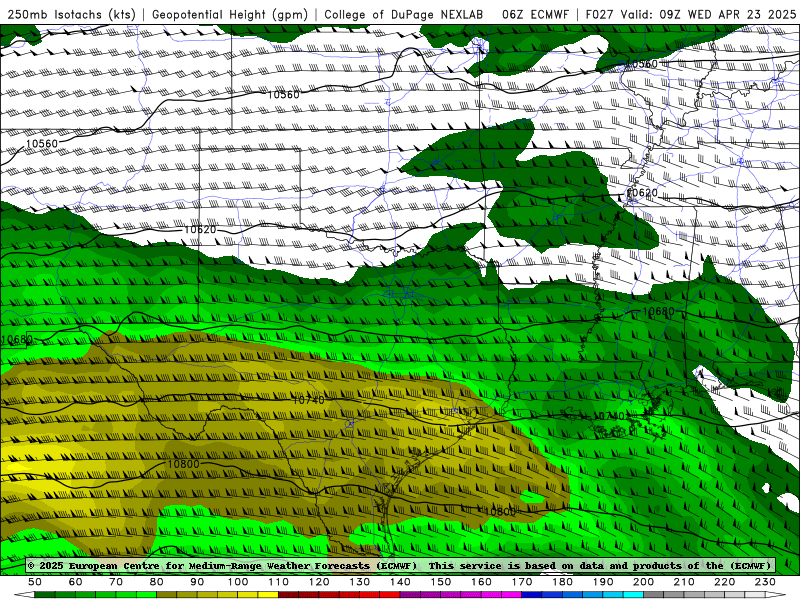Click the 150 value on color scale

441,582
